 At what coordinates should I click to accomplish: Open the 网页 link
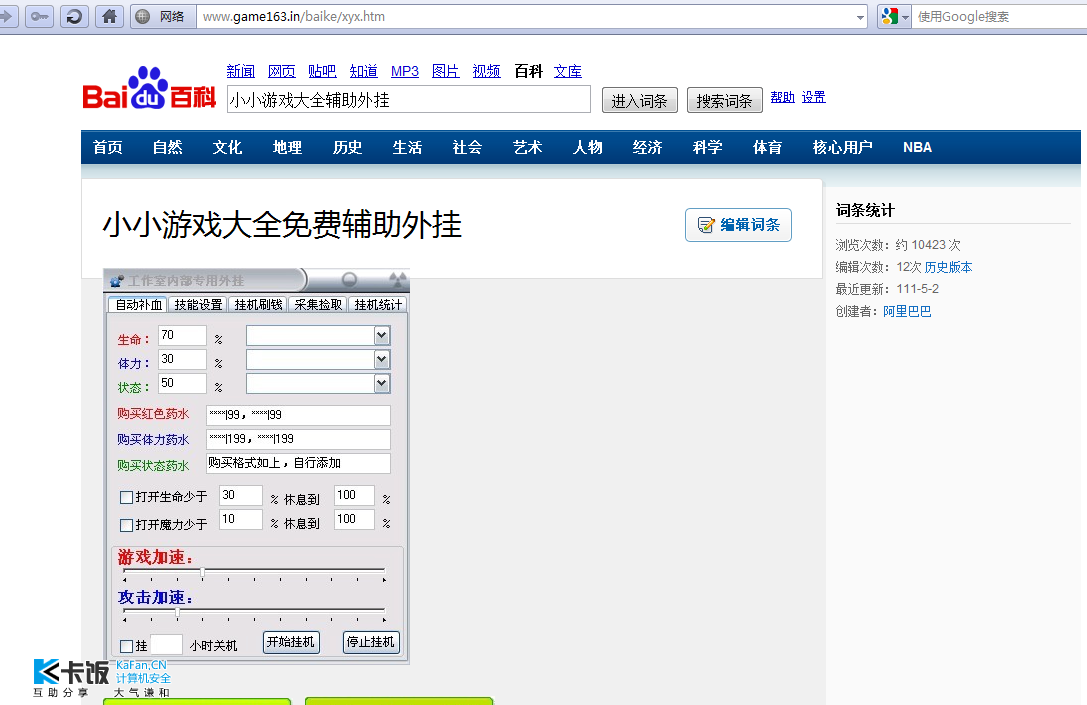coord(281,71)
